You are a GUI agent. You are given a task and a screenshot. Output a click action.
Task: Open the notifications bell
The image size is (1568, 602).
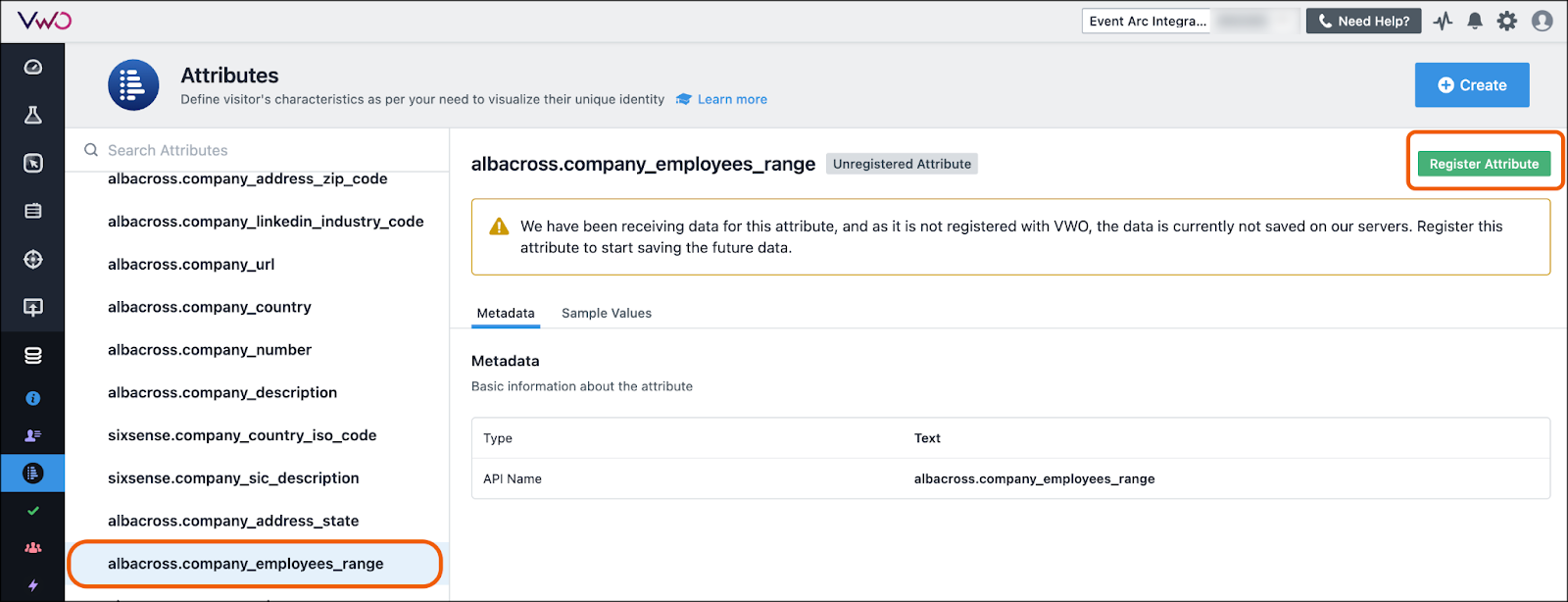point(1475,21)
